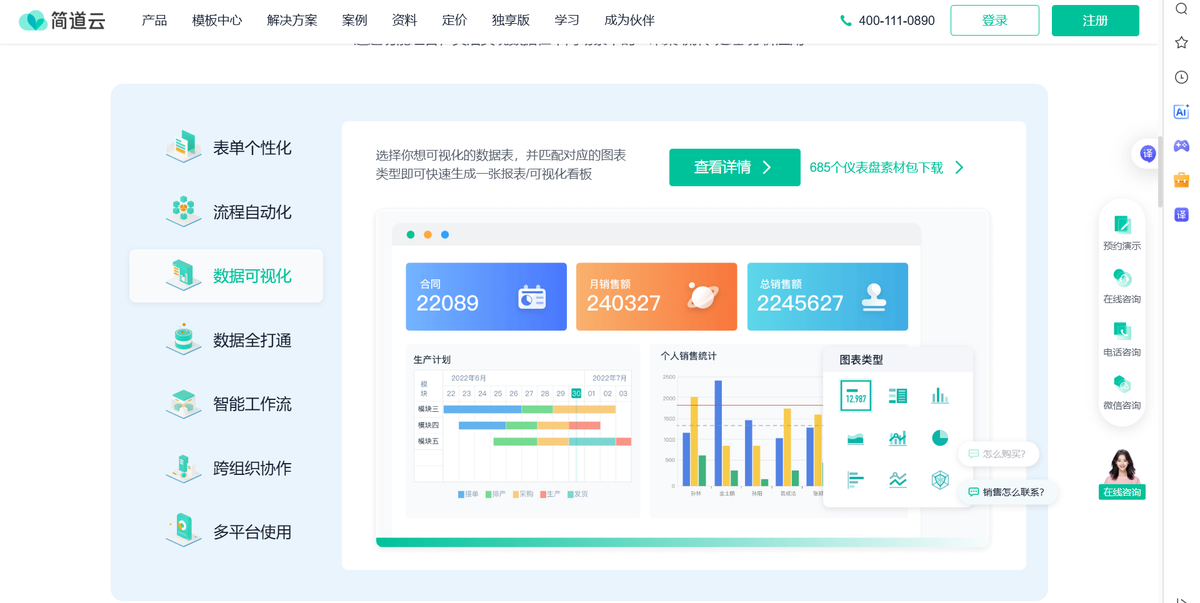Image resolution: width=1200 pixels, height=603 pixels.
Task: Select the 数据可视化 tab
Action: pyautogui.click(x=227, y=276)
